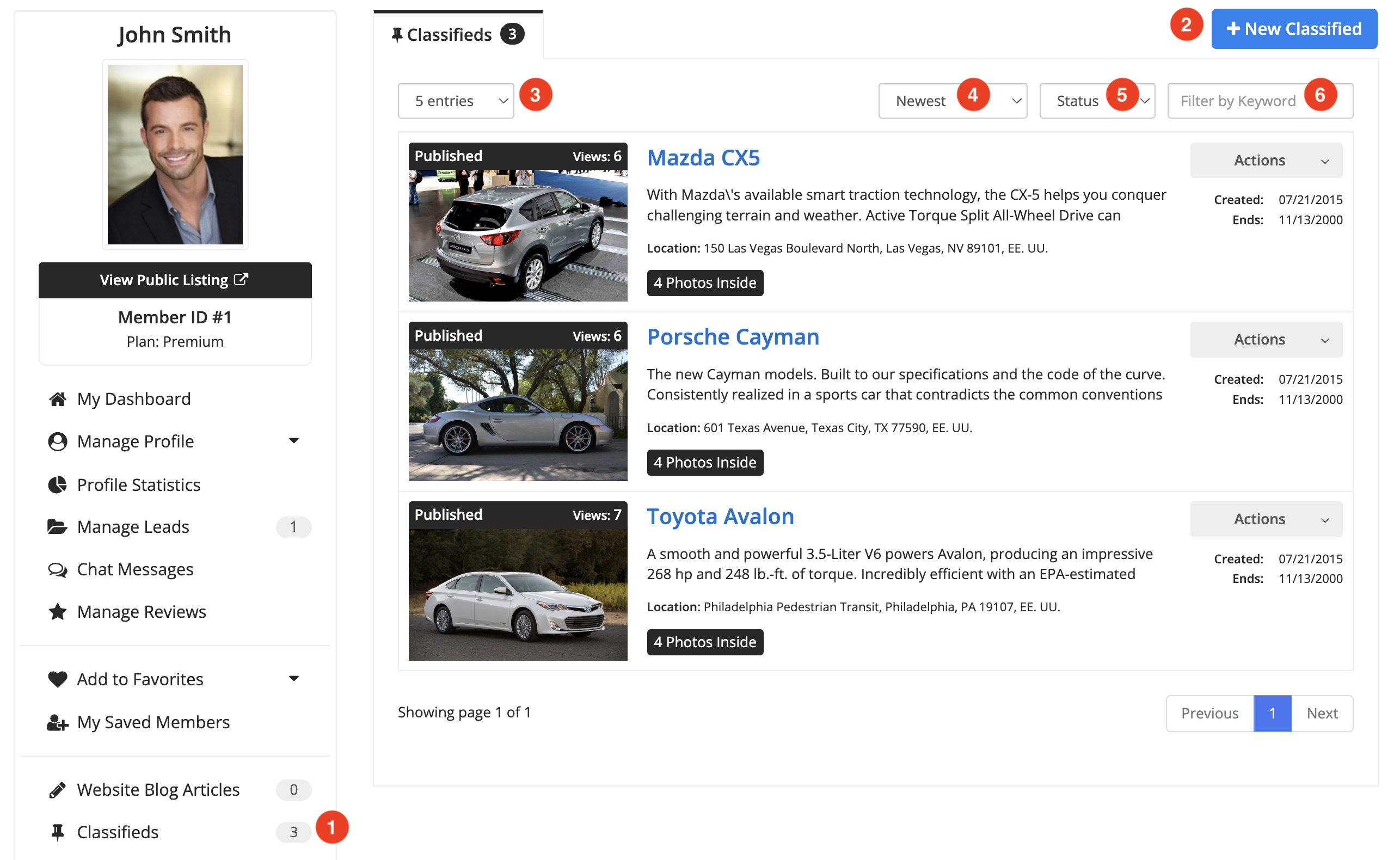Expand the Manage Profile submenu arrow
Viewport: 1400px width, 860px height.
tap(294, 441)
